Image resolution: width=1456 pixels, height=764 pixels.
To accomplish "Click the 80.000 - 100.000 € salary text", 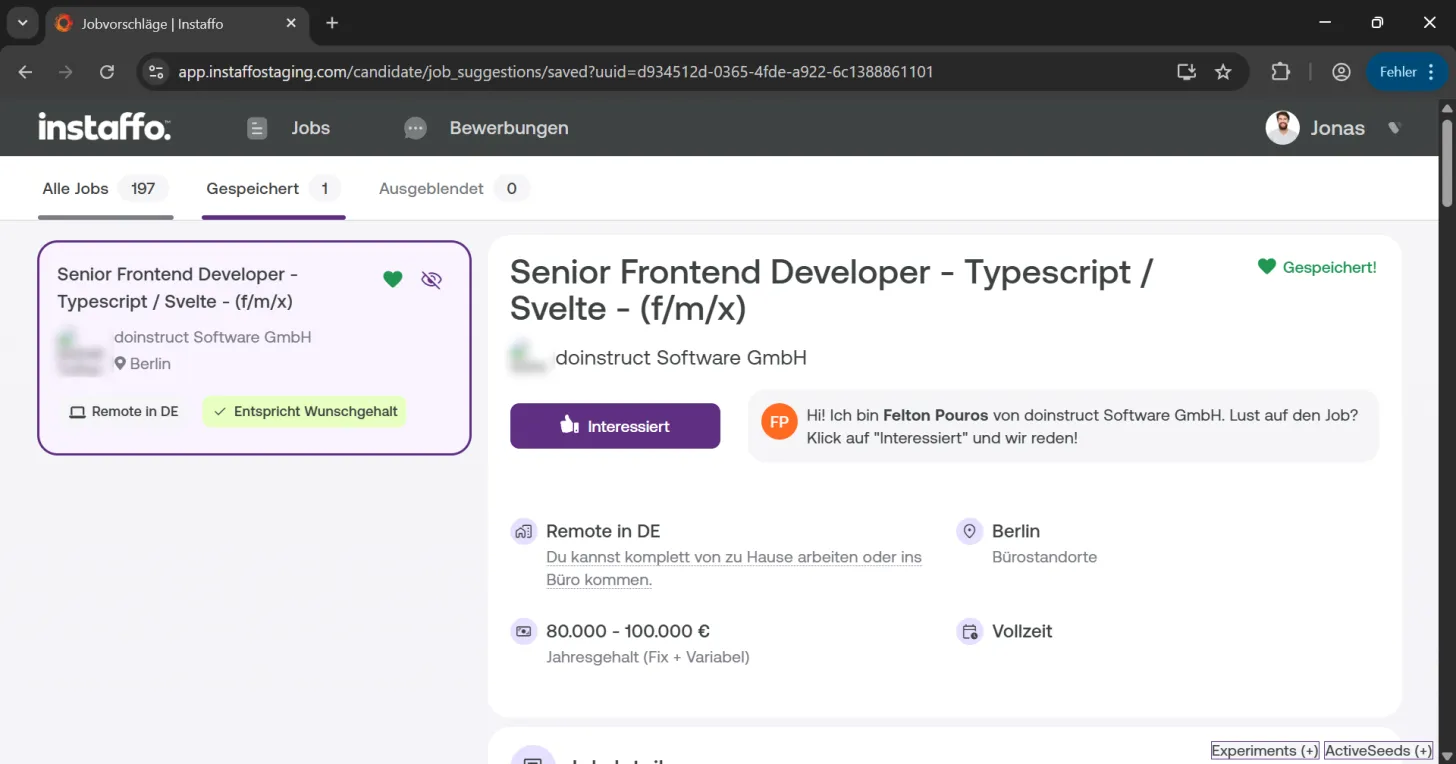I will tap(628, 631).
